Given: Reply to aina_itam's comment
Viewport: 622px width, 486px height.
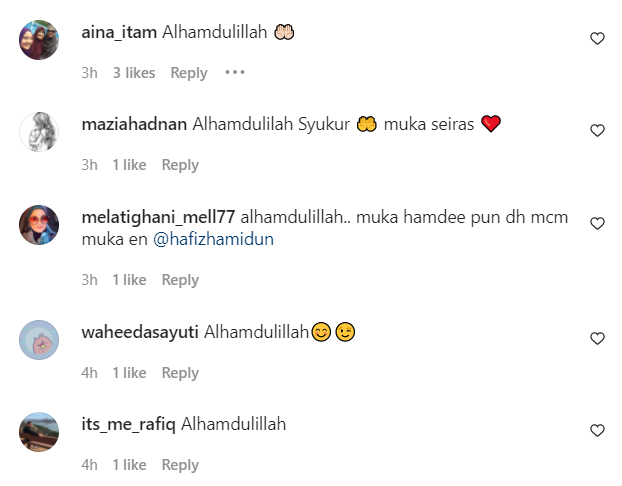Looking at the screenshot, I should click(189, 73).
